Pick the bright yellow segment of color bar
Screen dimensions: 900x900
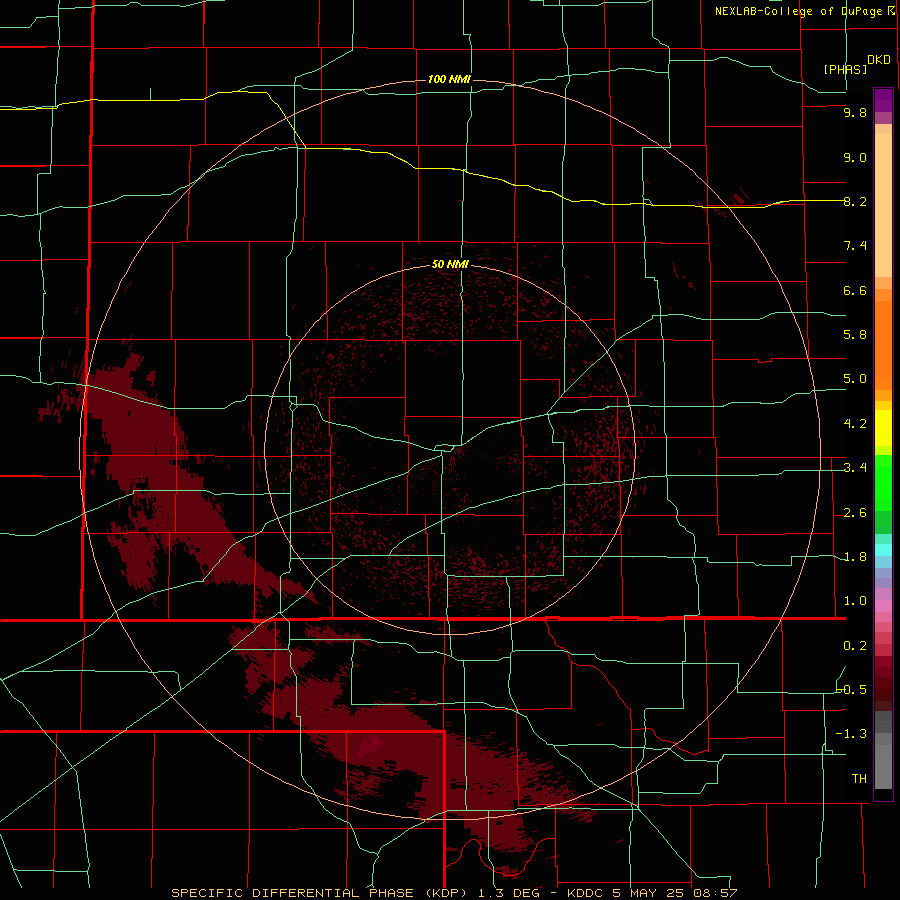click(883, 428)
